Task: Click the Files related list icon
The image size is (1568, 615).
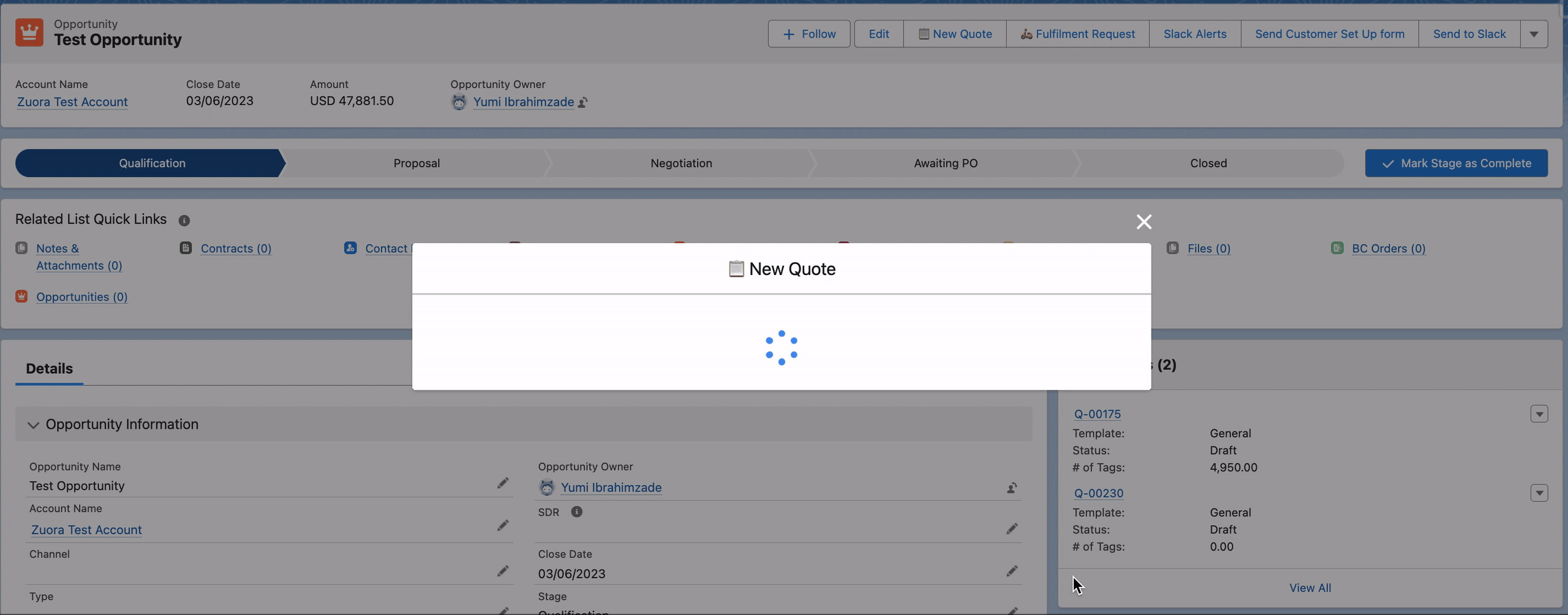Action: click(1174, 248)
